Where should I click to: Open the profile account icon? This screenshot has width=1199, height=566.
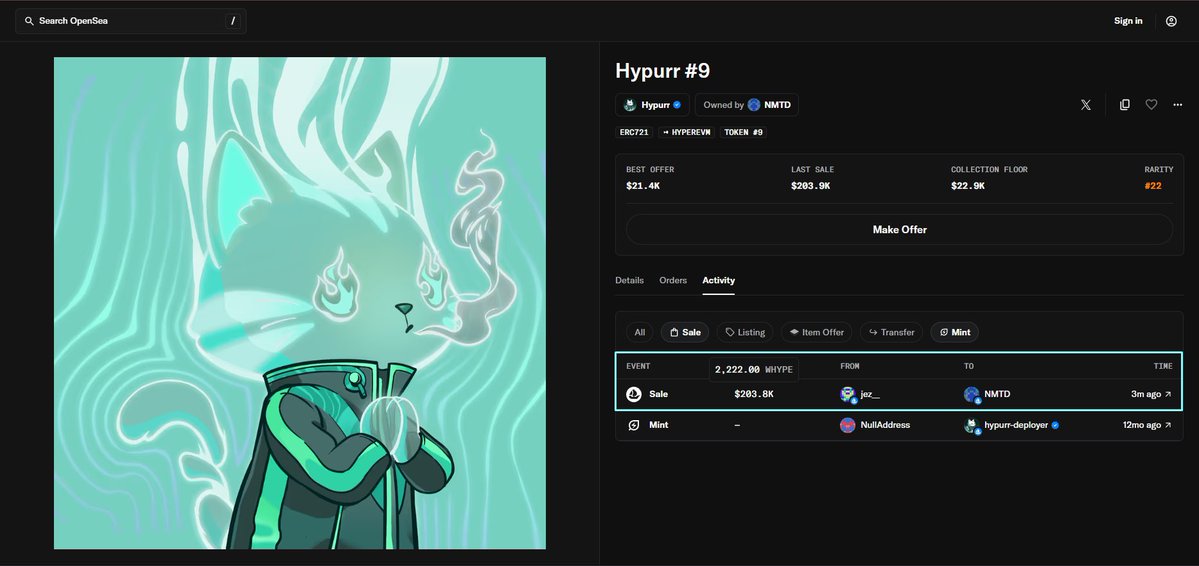click(x=1171, y=21)
